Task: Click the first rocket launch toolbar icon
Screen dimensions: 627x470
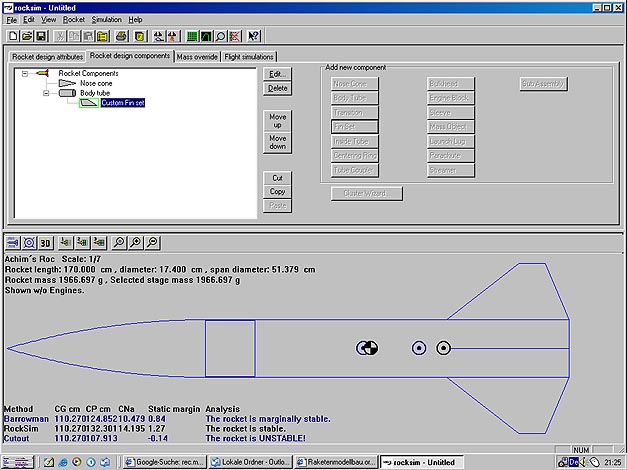Action: [159, 36]
